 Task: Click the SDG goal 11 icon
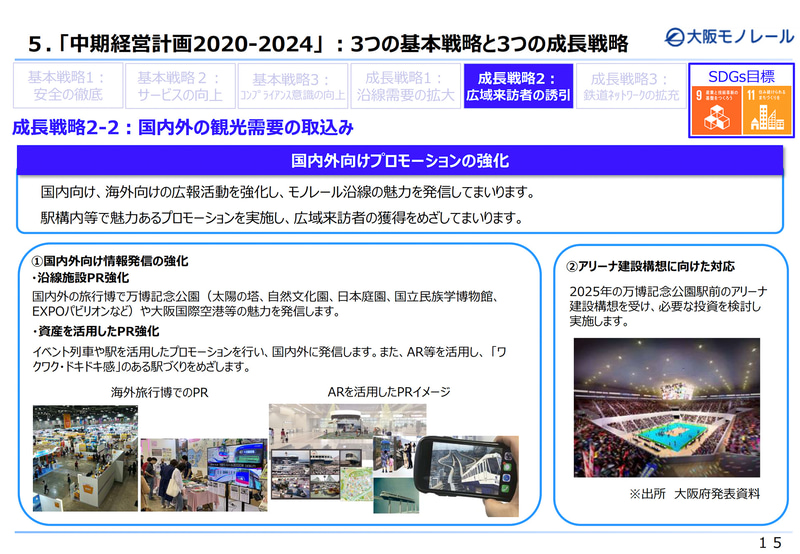[x=767, y=110]
